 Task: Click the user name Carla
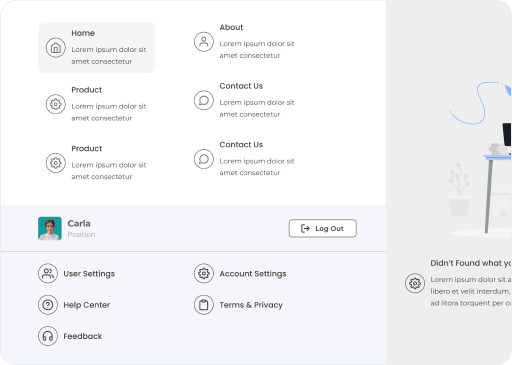(x=79, y=223)
